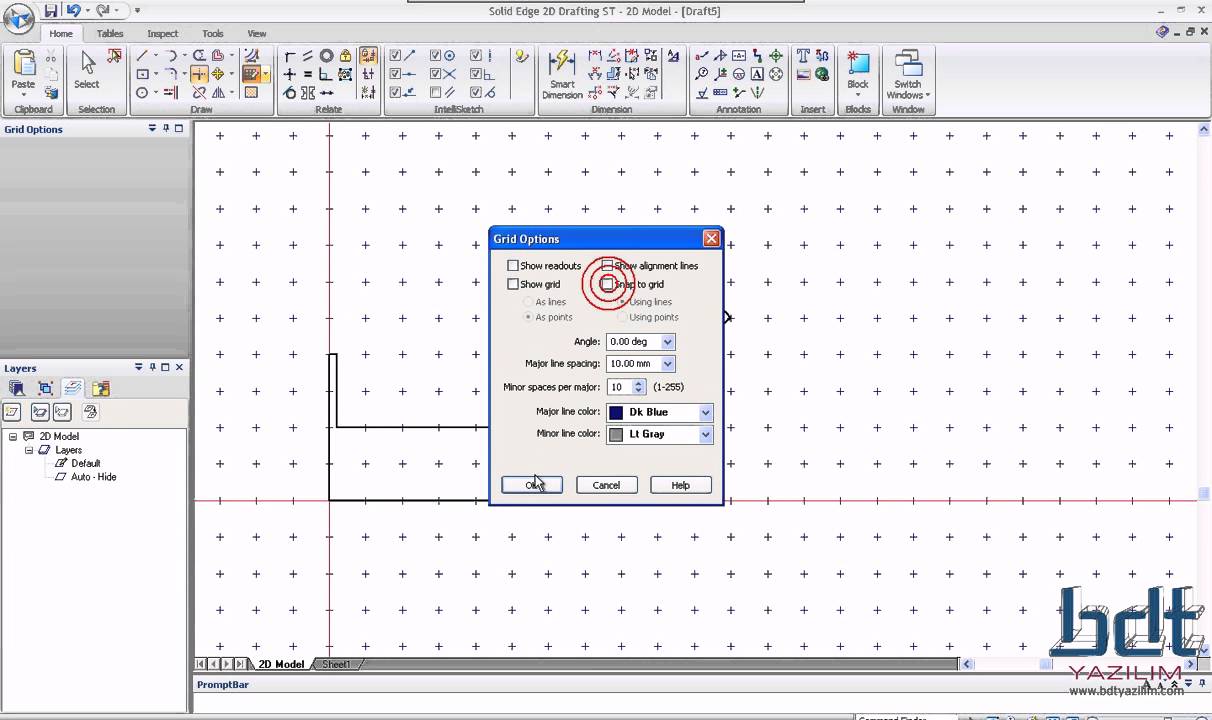
Task: Click the Switch Windows icon
Action: 908,63
